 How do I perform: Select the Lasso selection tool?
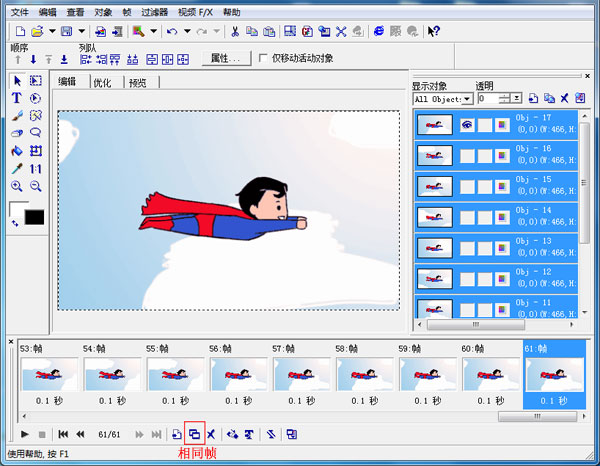[x=36, y=133]
